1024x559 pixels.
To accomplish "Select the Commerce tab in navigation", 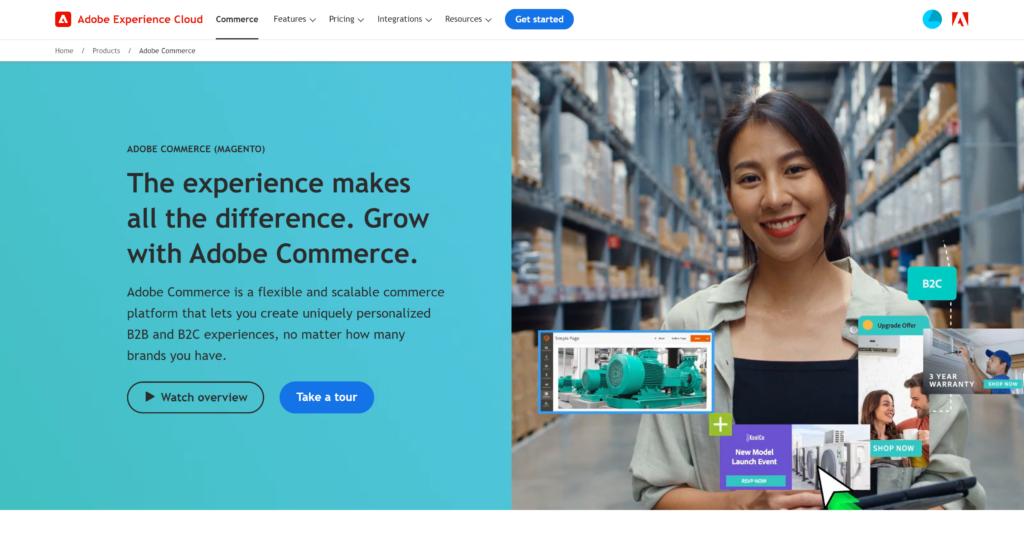I will [237, 20].
